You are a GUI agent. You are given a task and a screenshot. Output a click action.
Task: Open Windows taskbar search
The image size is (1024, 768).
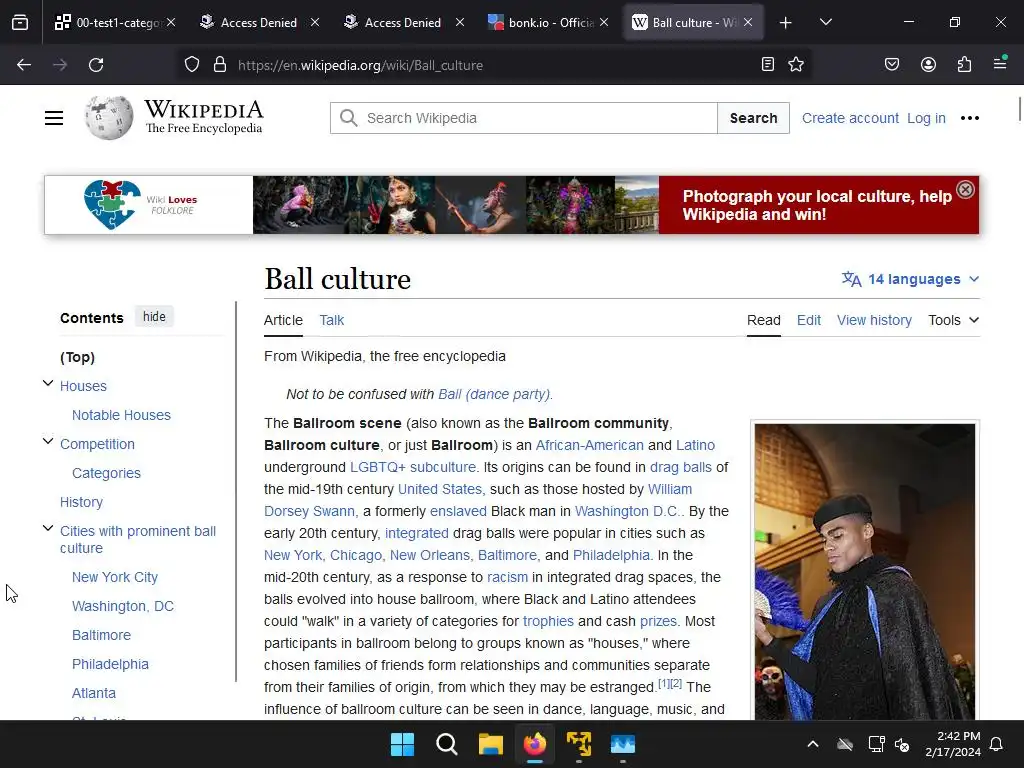coord(447,744)
